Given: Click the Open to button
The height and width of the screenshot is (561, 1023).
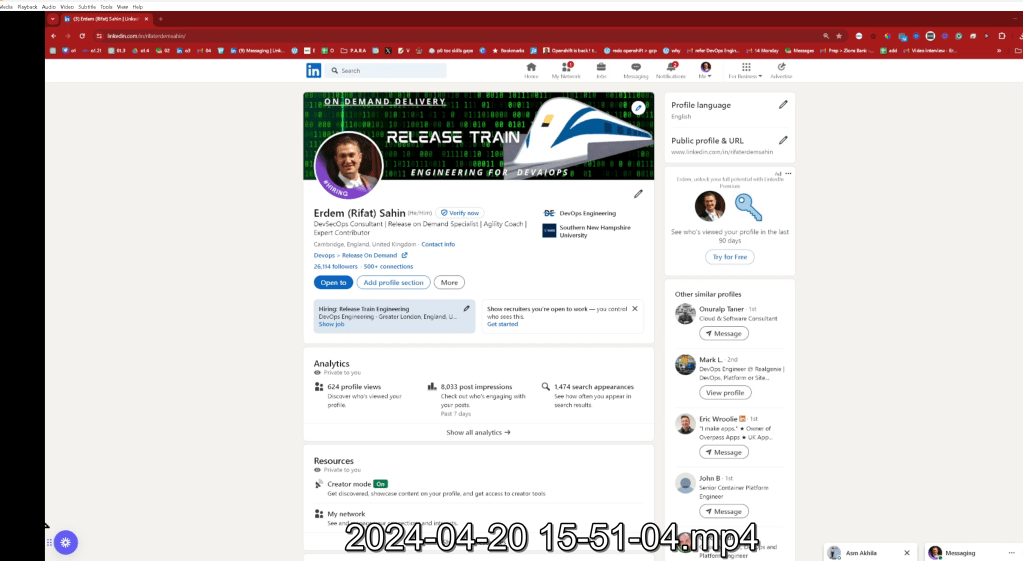Looking at the screenshot, I should tap(333, 282).
